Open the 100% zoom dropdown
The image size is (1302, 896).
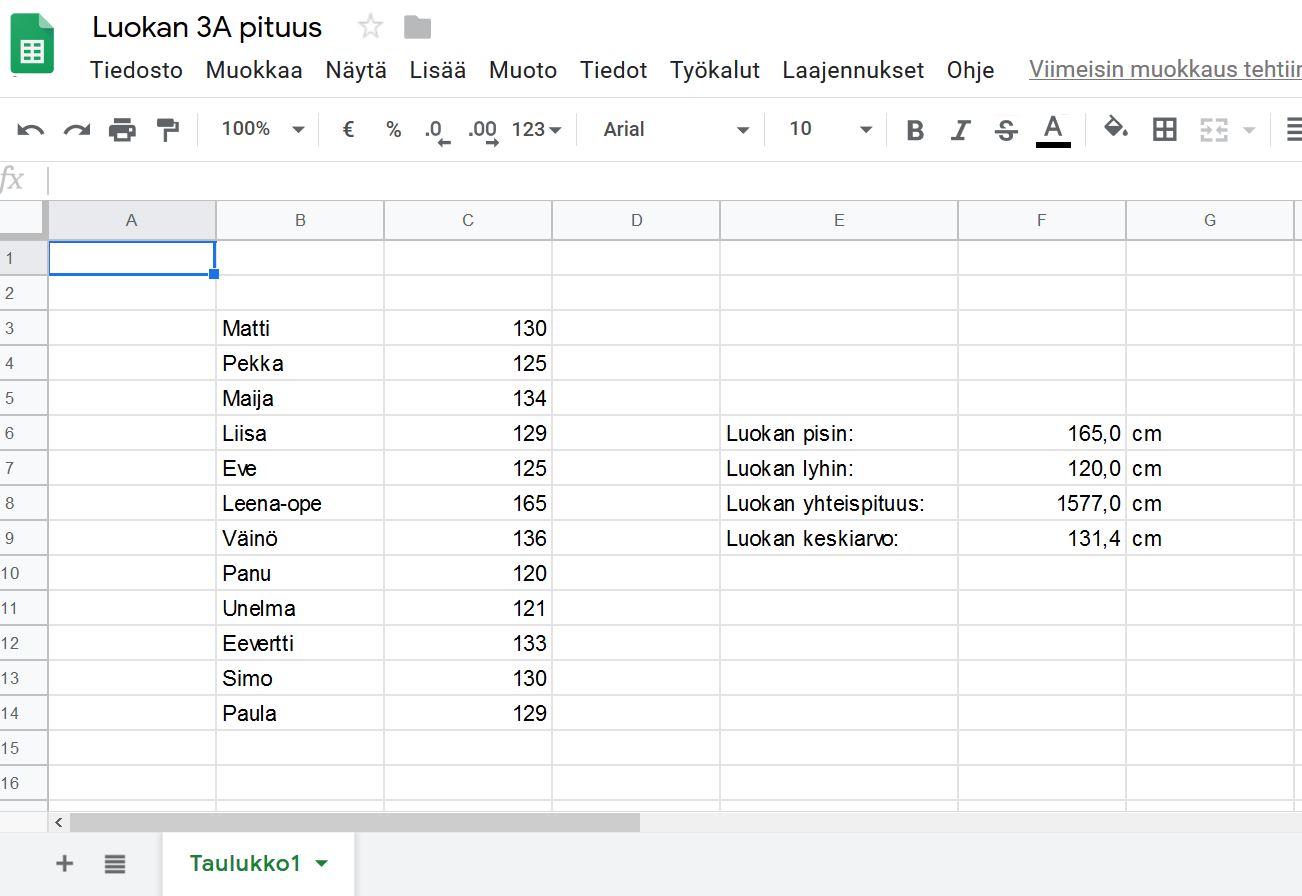pos(262,129)
